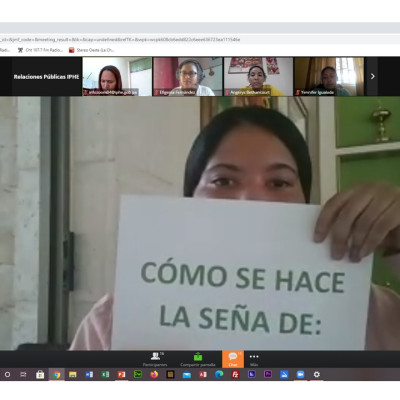Select Angerys Bethancourt video thumbnail
Image resolution: width=400 pixels, height=400 pixels.
[258, 77]
